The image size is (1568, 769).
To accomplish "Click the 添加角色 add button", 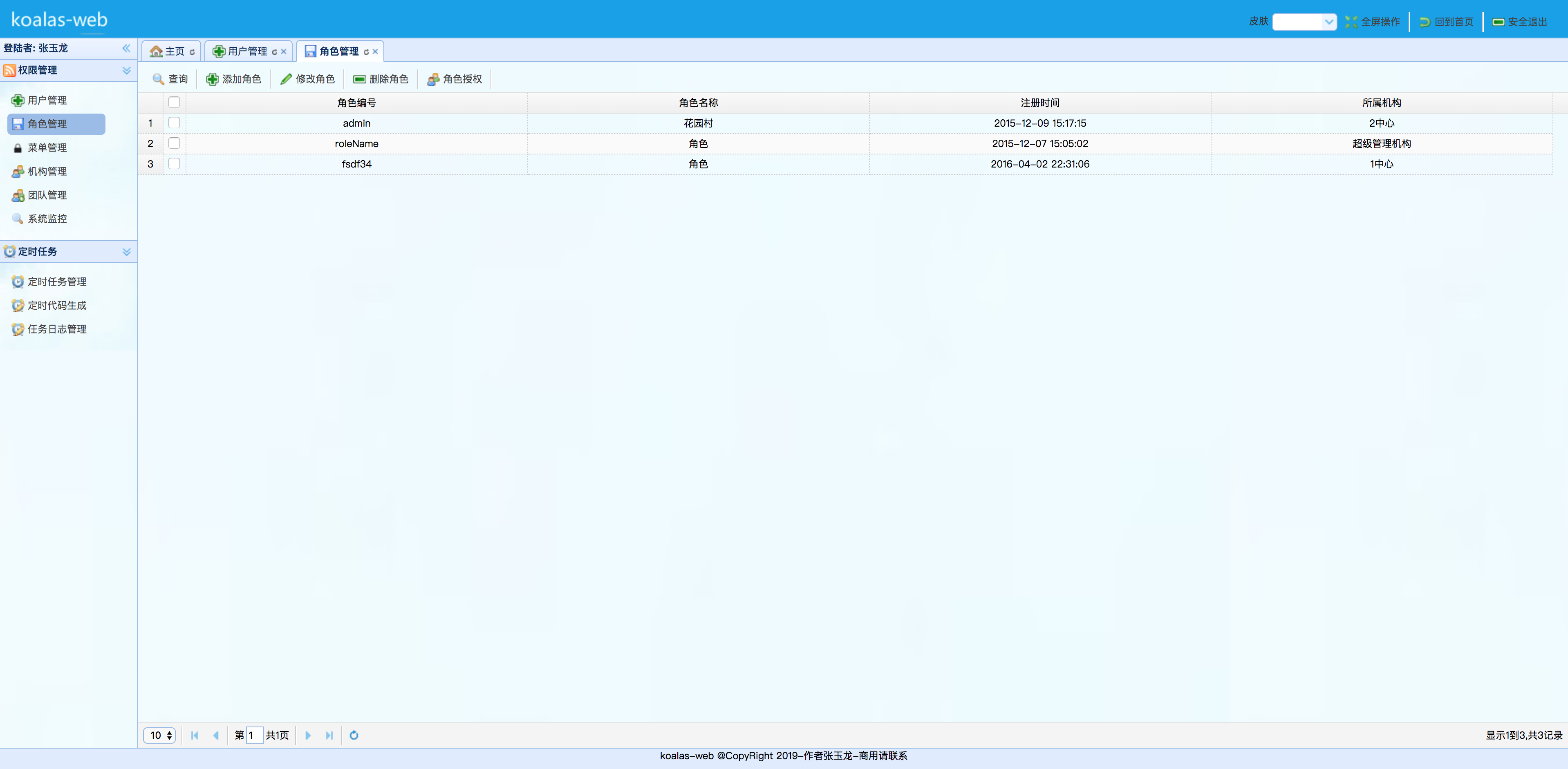I will (234, 79).
